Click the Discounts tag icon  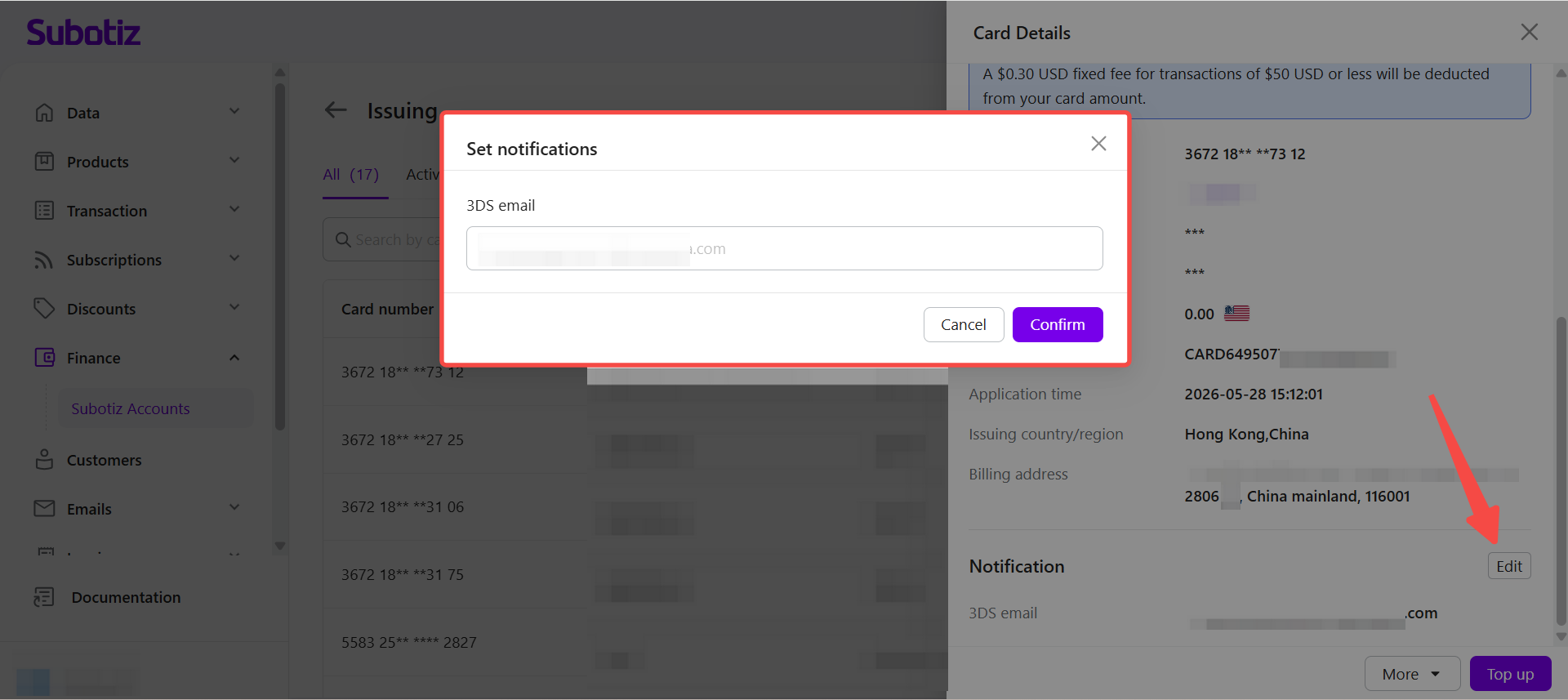tap(44, 309)
